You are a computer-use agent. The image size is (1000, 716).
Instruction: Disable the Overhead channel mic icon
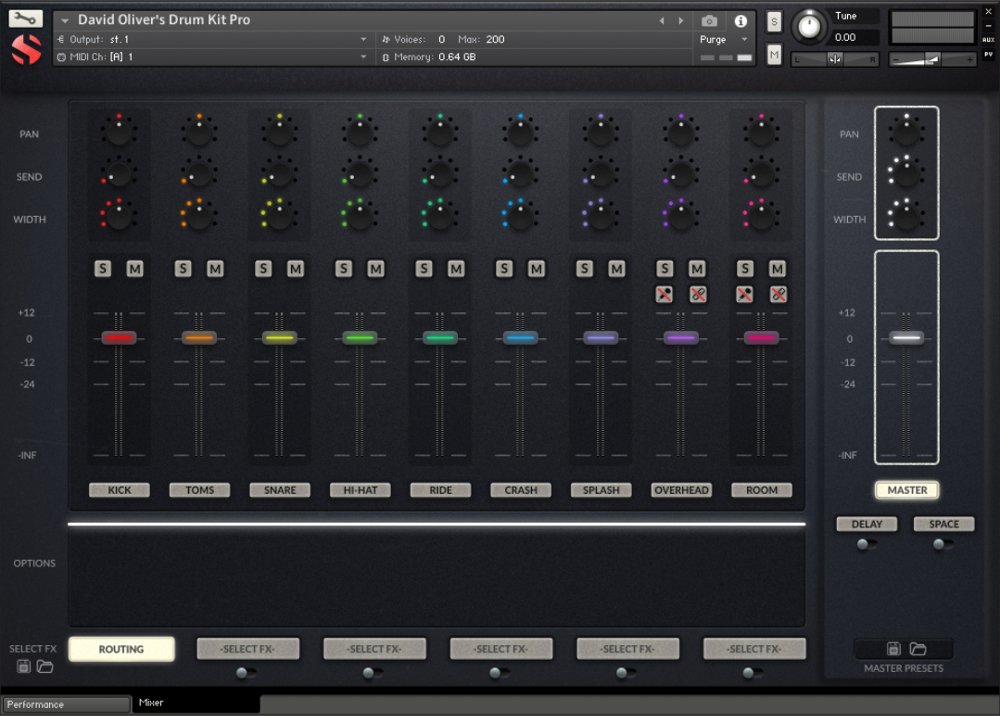click(664, 294)
